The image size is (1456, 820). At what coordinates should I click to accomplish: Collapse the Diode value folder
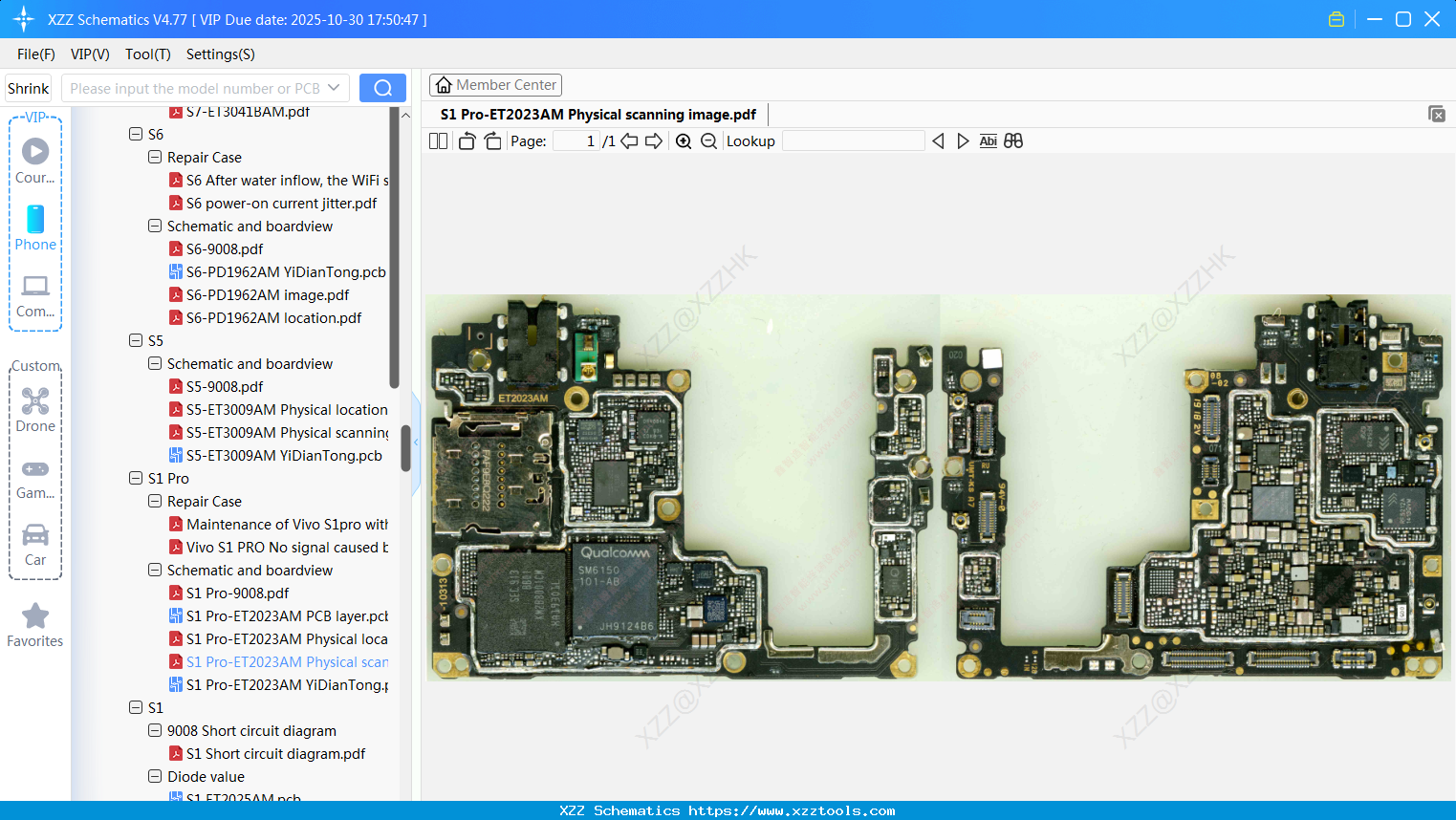[155, 776]
